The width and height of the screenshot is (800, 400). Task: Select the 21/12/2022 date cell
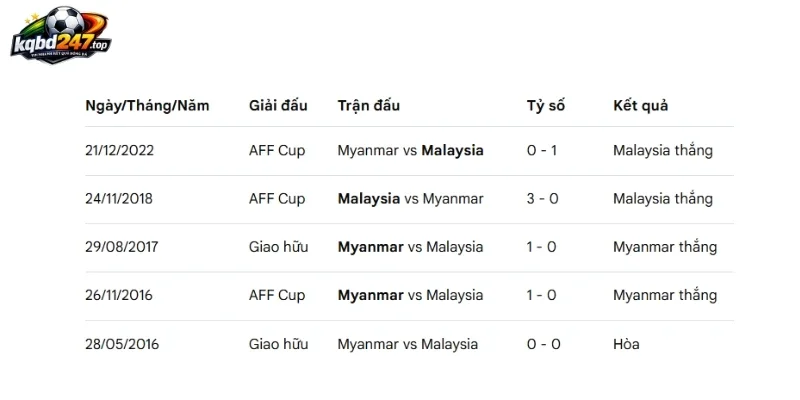tap(119, 151)
